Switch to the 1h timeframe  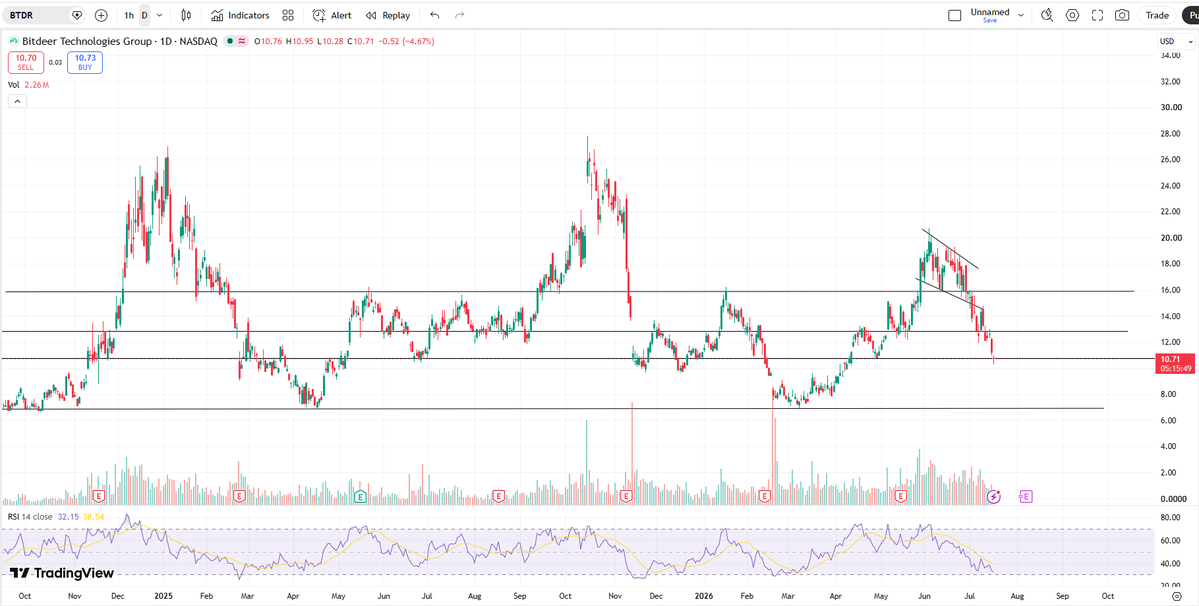coord(129,15)
